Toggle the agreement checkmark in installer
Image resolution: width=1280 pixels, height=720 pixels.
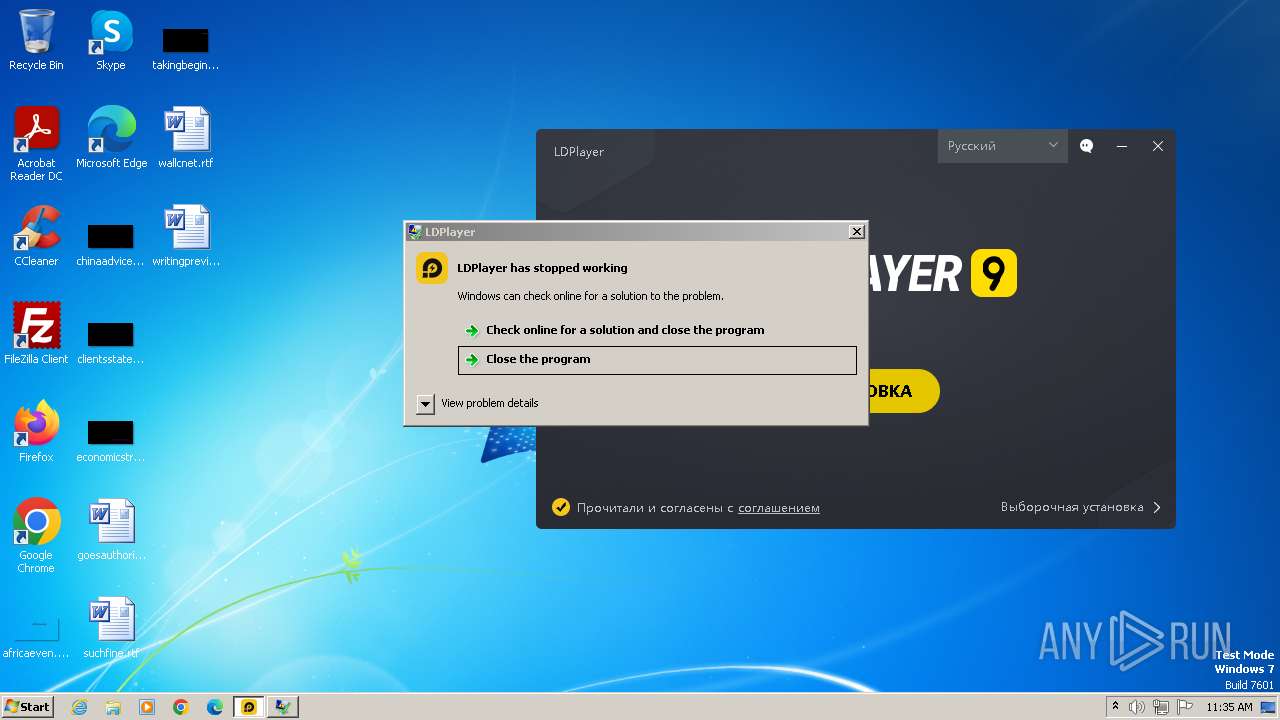561,507
